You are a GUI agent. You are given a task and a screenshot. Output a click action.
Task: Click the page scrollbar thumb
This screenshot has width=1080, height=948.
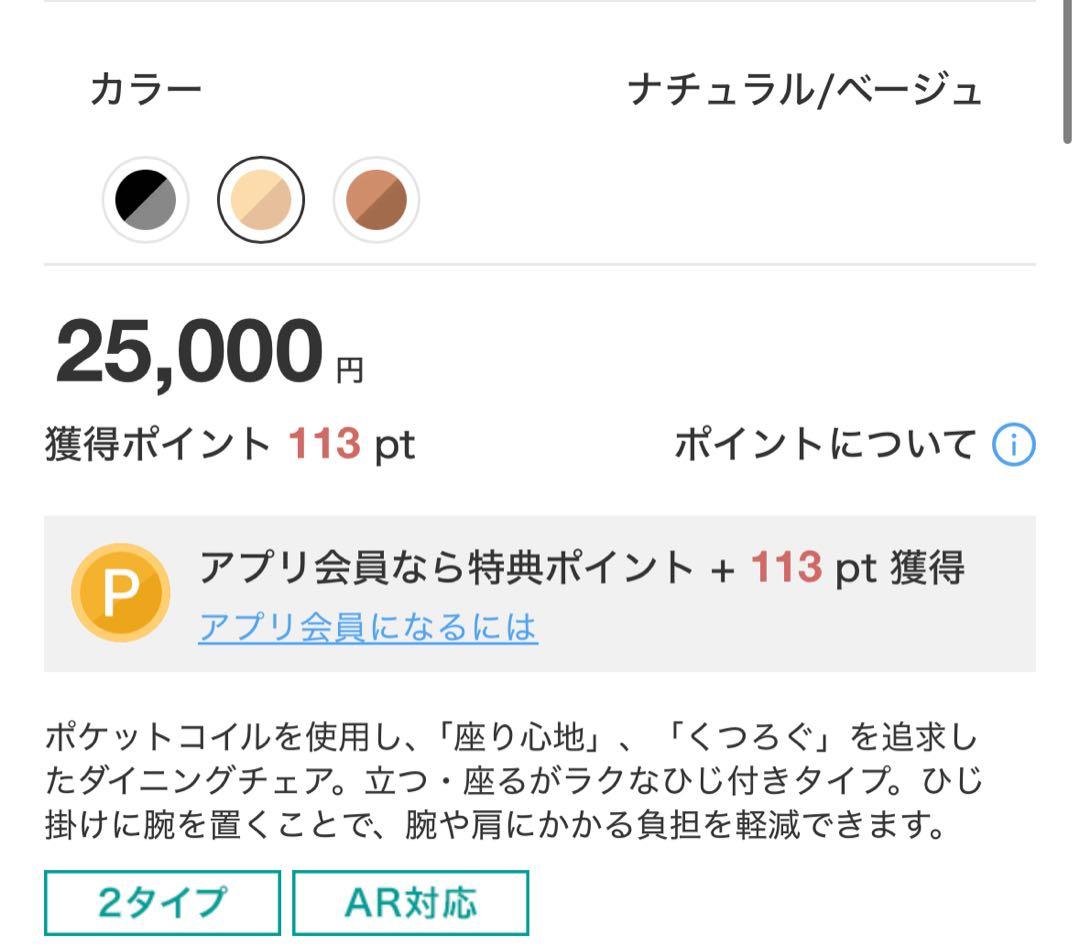[1069, 70]
